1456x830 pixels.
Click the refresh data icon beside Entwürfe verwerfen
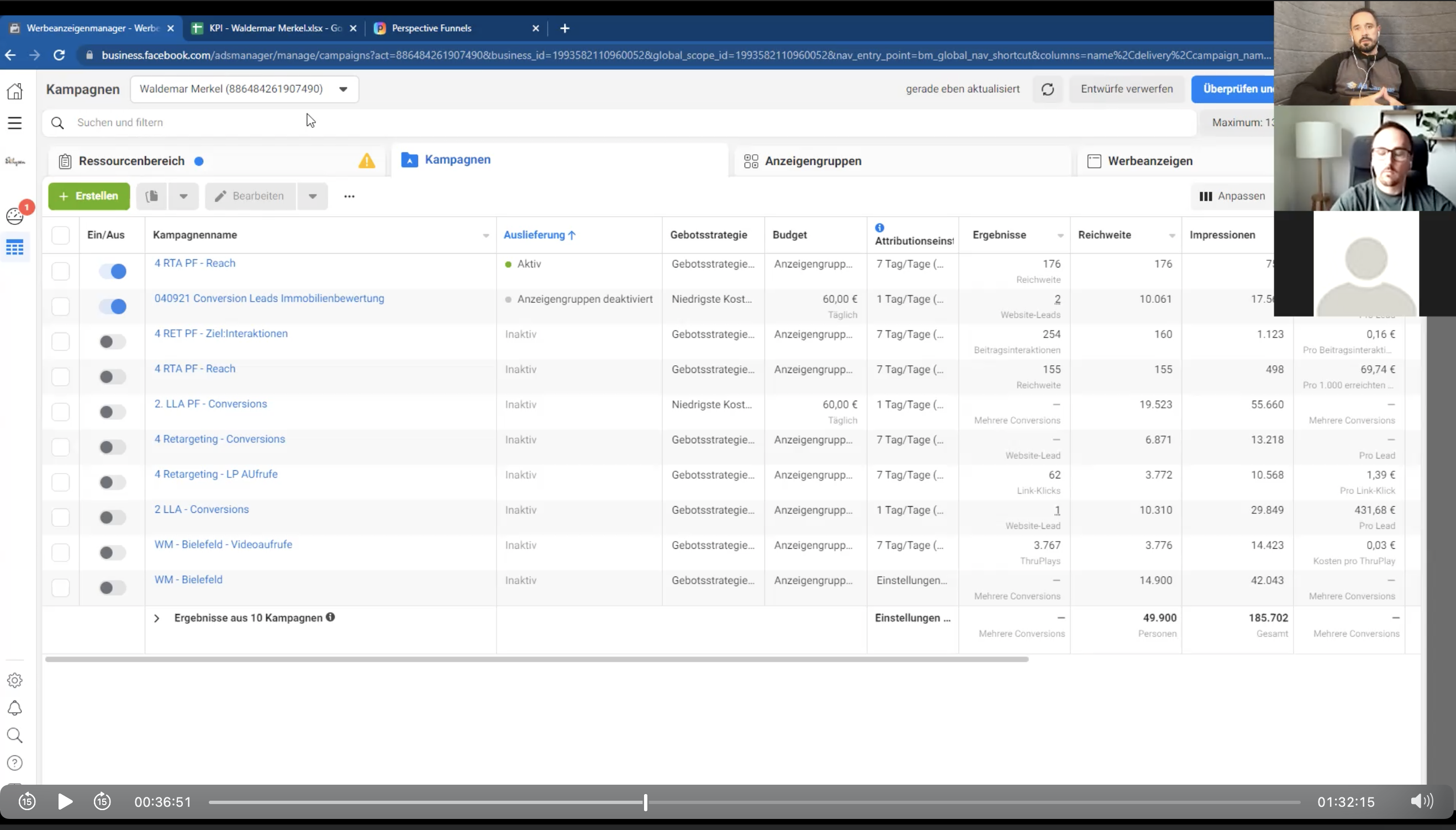1048,90
